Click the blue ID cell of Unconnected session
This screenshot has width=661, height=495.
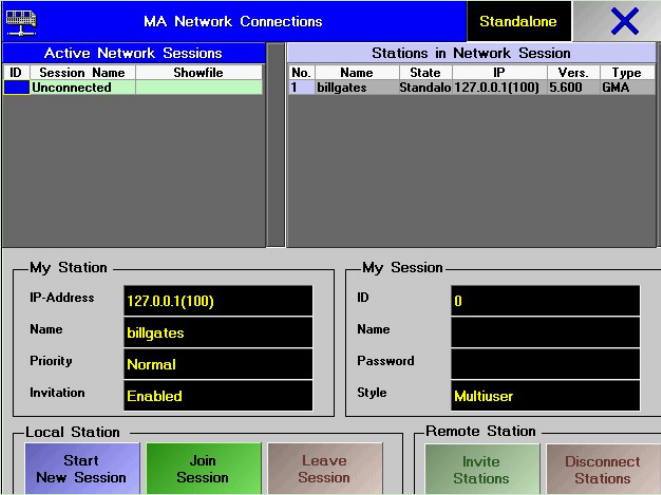pos(17,88)
